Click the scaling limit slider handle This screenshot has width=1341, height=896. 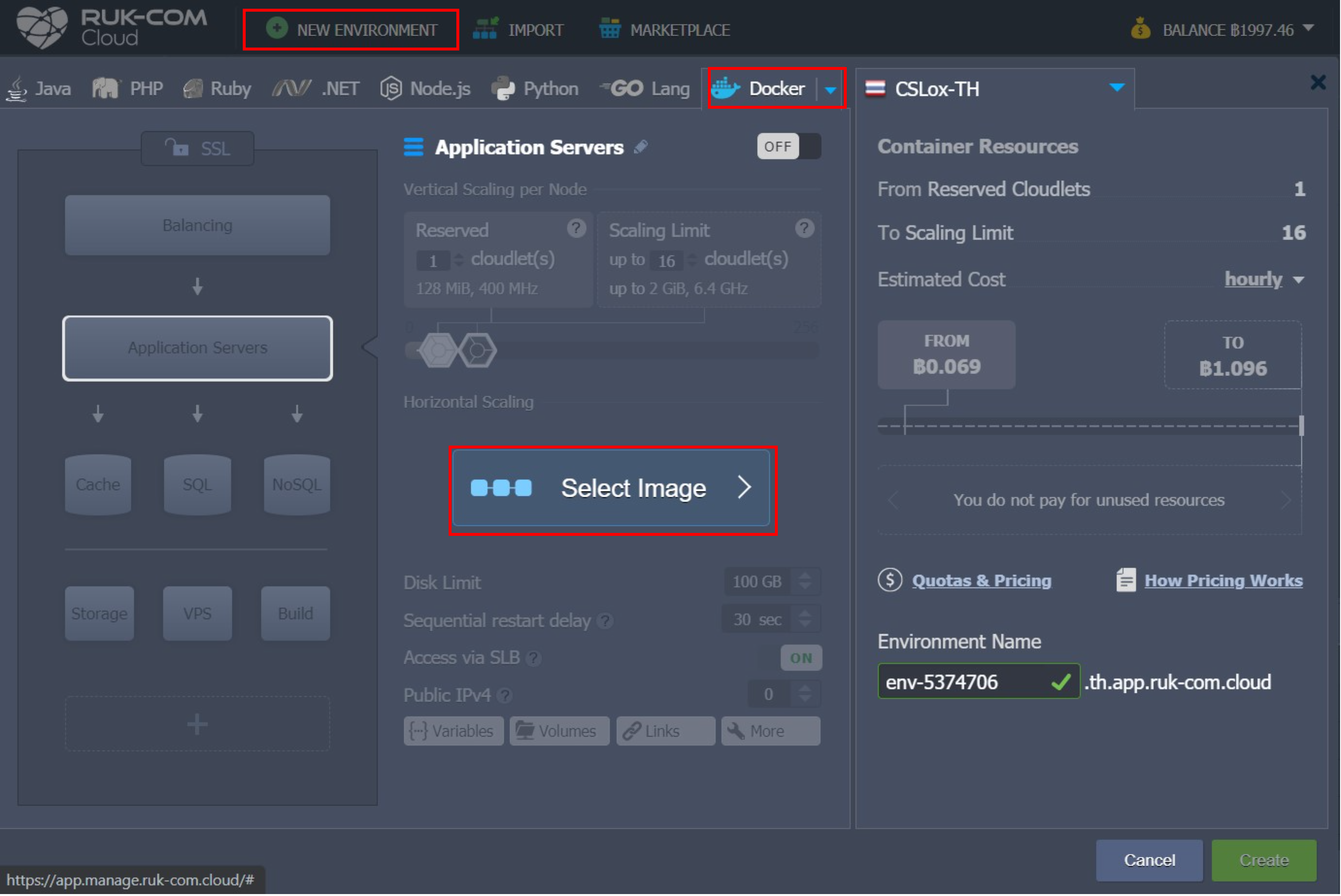477,350
